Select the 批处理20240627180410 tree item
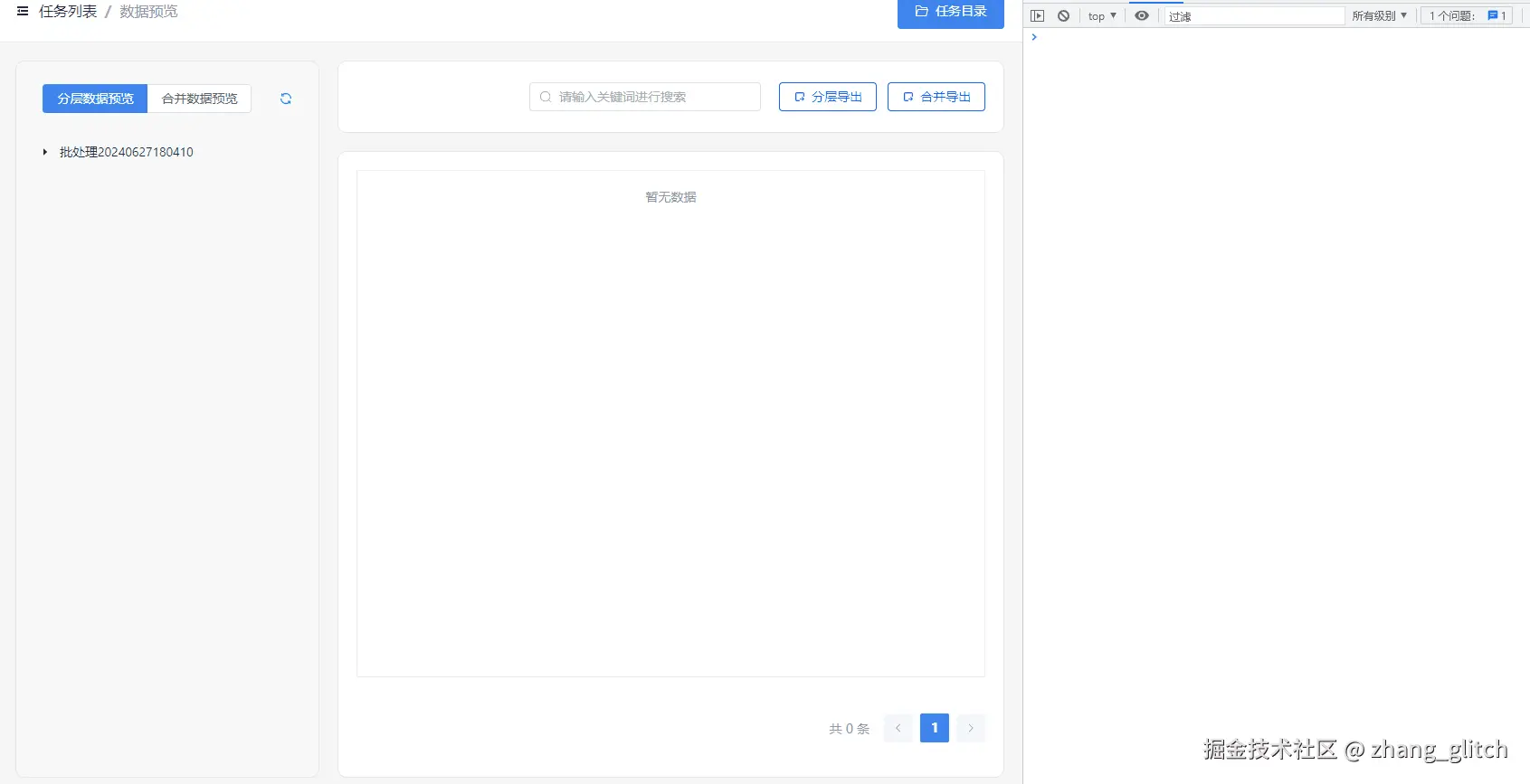1530x784 pixels. pos(127,152)
